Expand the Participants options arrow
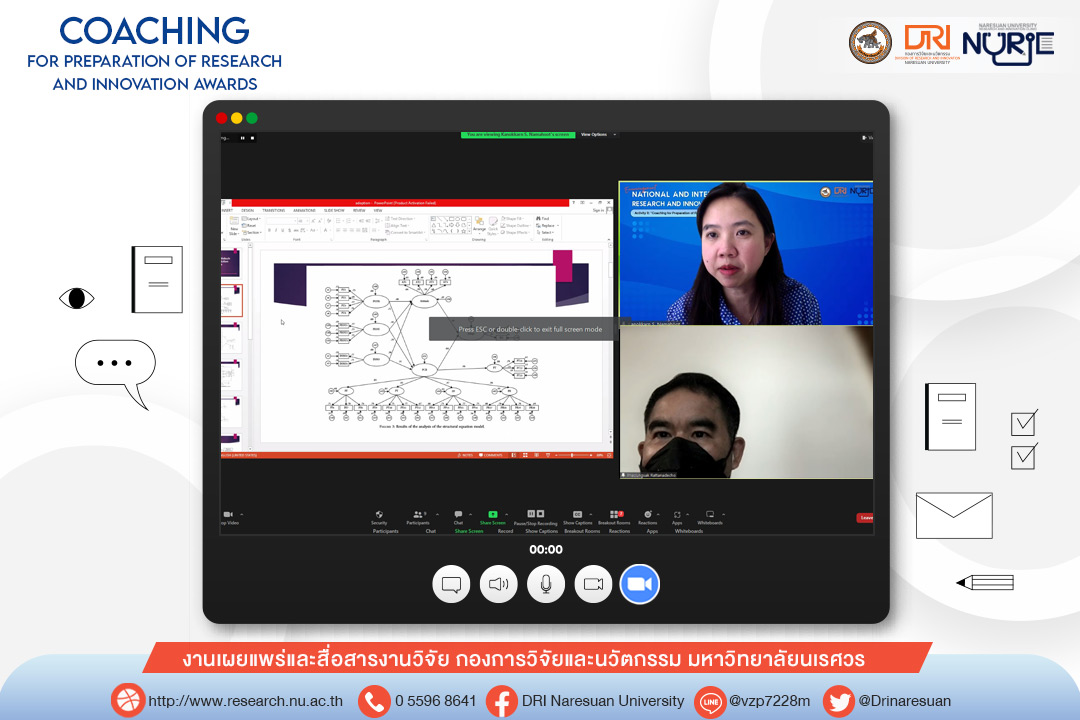 tap(437, 514)
